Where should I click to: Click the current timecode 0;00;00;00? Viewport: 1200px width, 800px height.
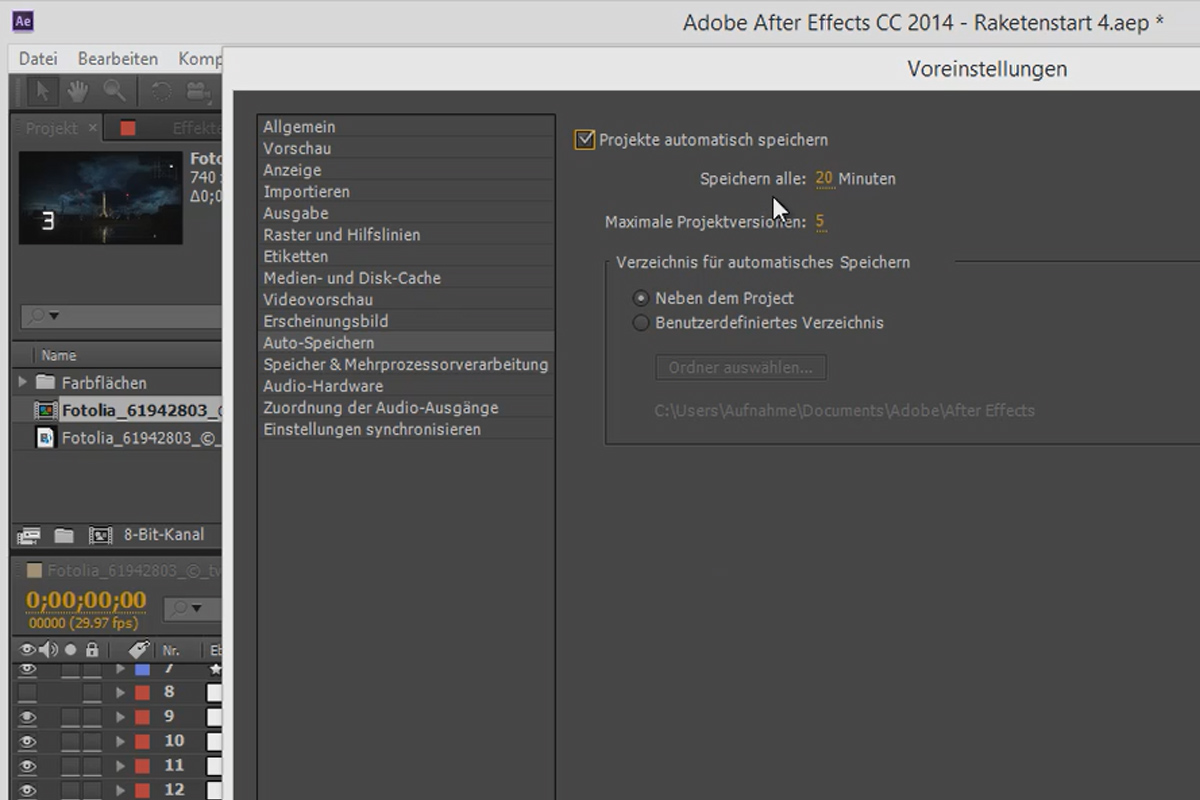86,600
